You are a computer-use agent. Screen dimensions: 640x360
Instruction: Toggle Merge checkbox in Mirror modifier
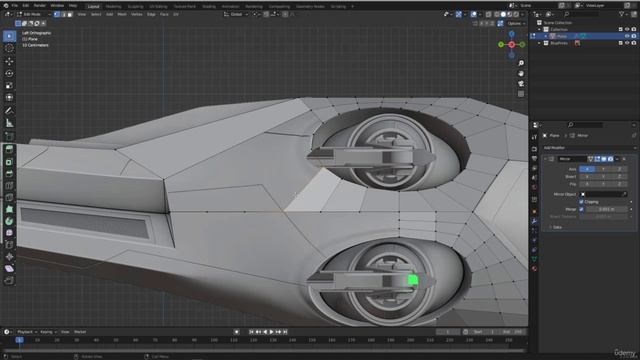point(581,209)
